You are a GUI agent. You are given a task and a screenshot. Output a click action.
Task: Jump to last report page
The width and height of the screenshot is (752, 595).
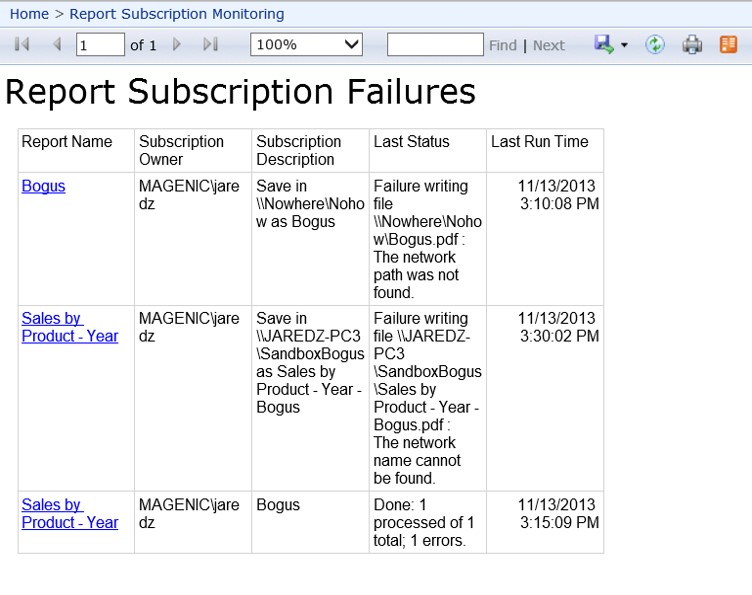pos(211,45)
